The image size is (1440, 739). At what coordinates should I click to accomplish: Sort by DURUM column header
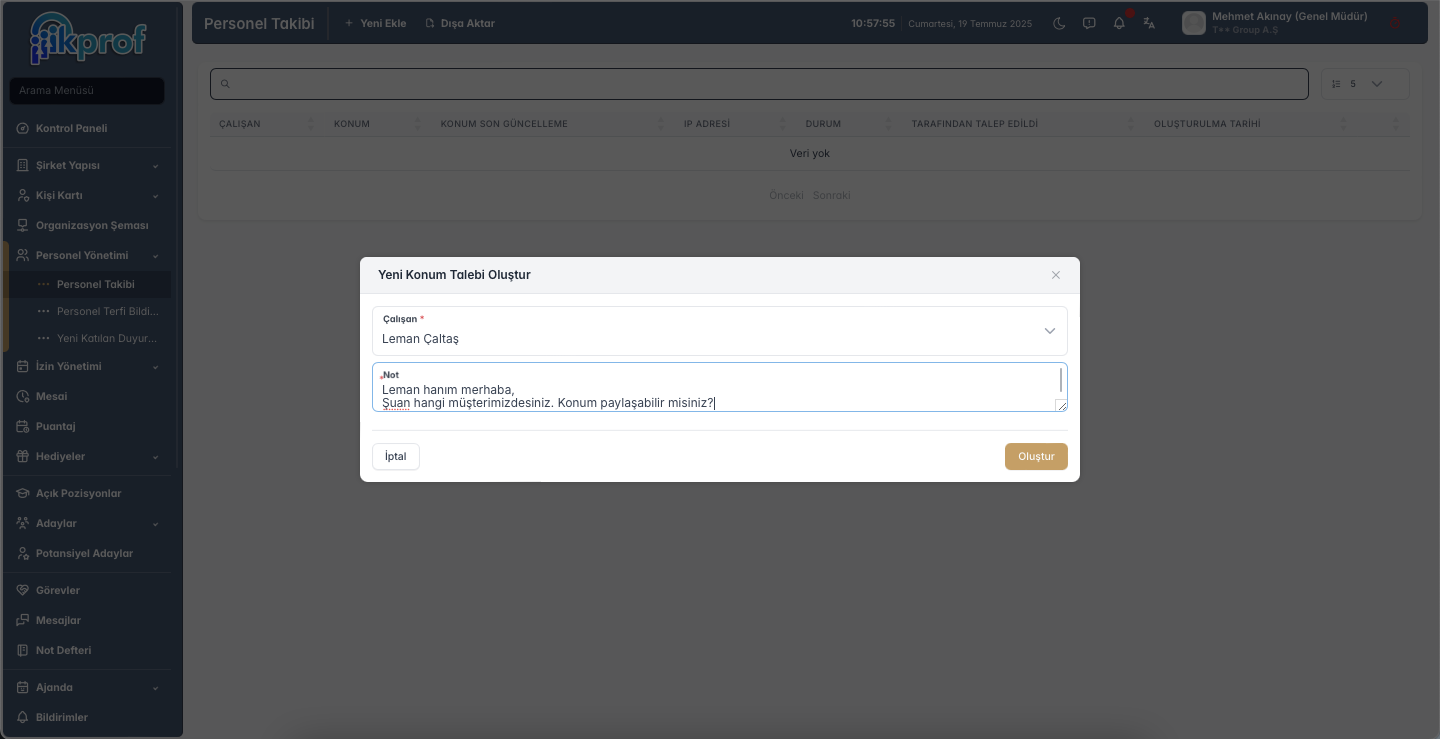click(823, 124)
